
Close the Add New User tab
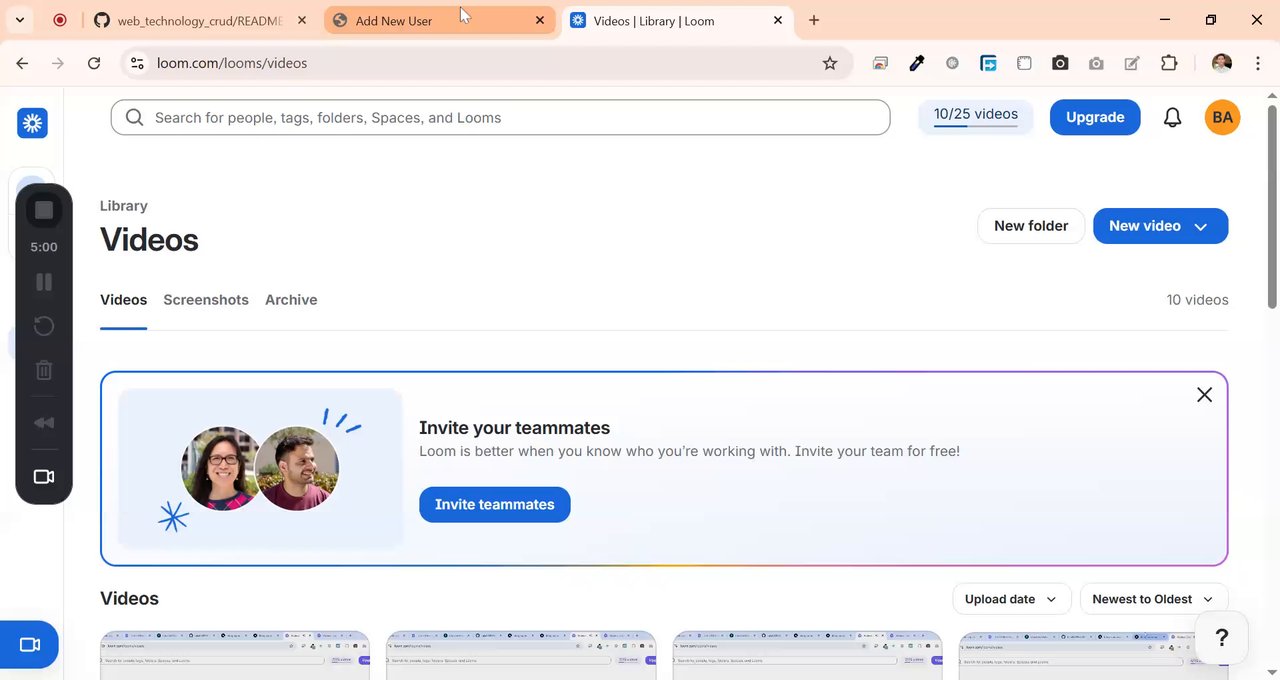(x=540, y=20)
